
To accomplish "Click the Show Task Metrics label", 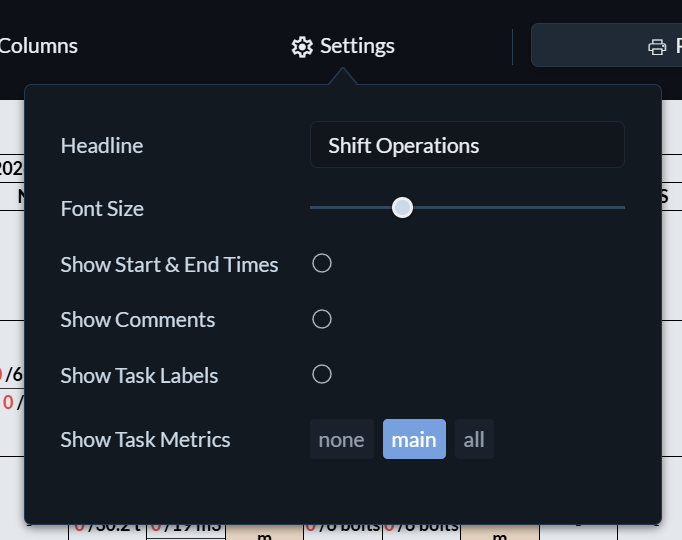I will tap(145, 440).
